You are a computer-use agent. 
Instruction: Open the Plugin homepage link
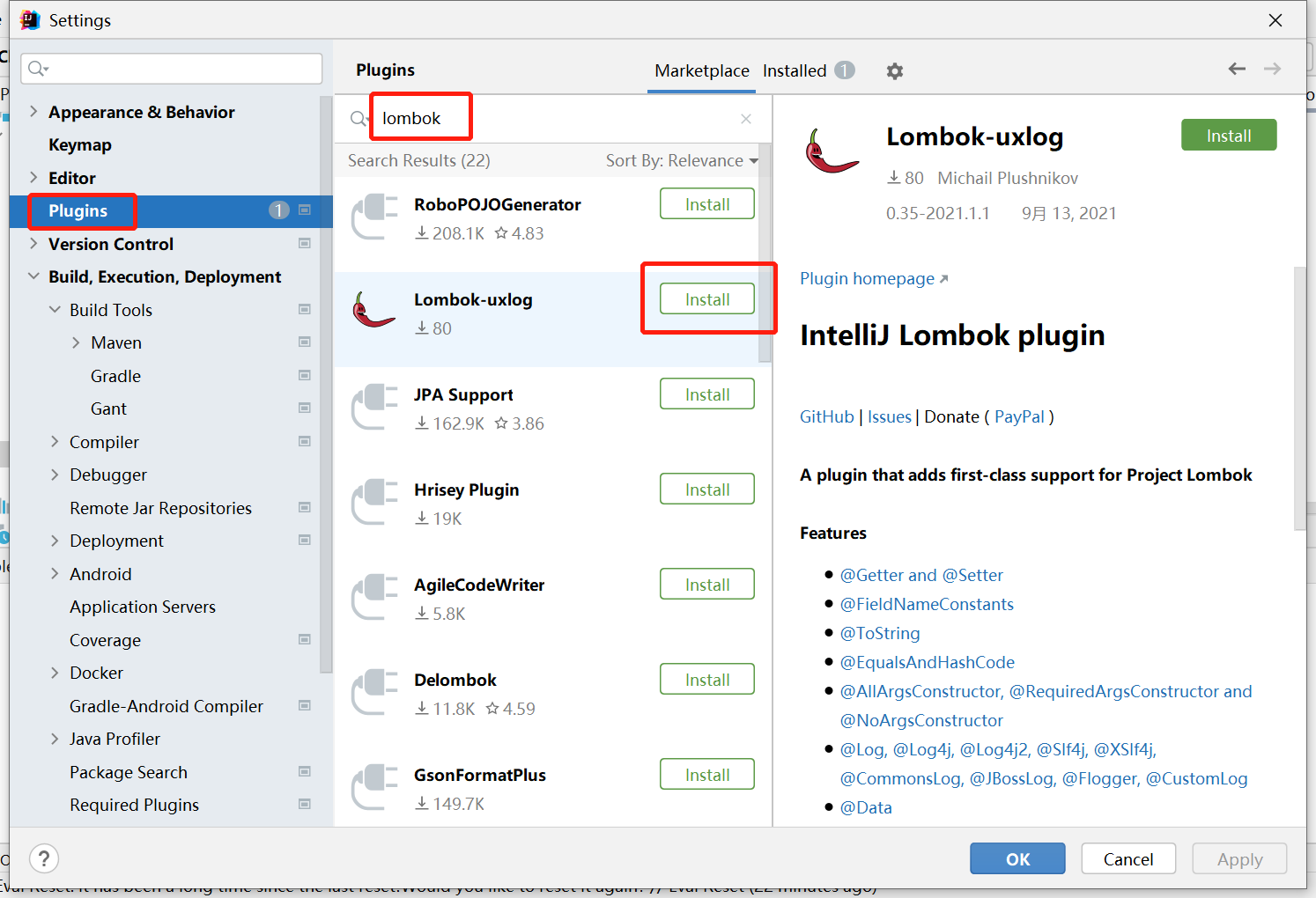point(867,278)
